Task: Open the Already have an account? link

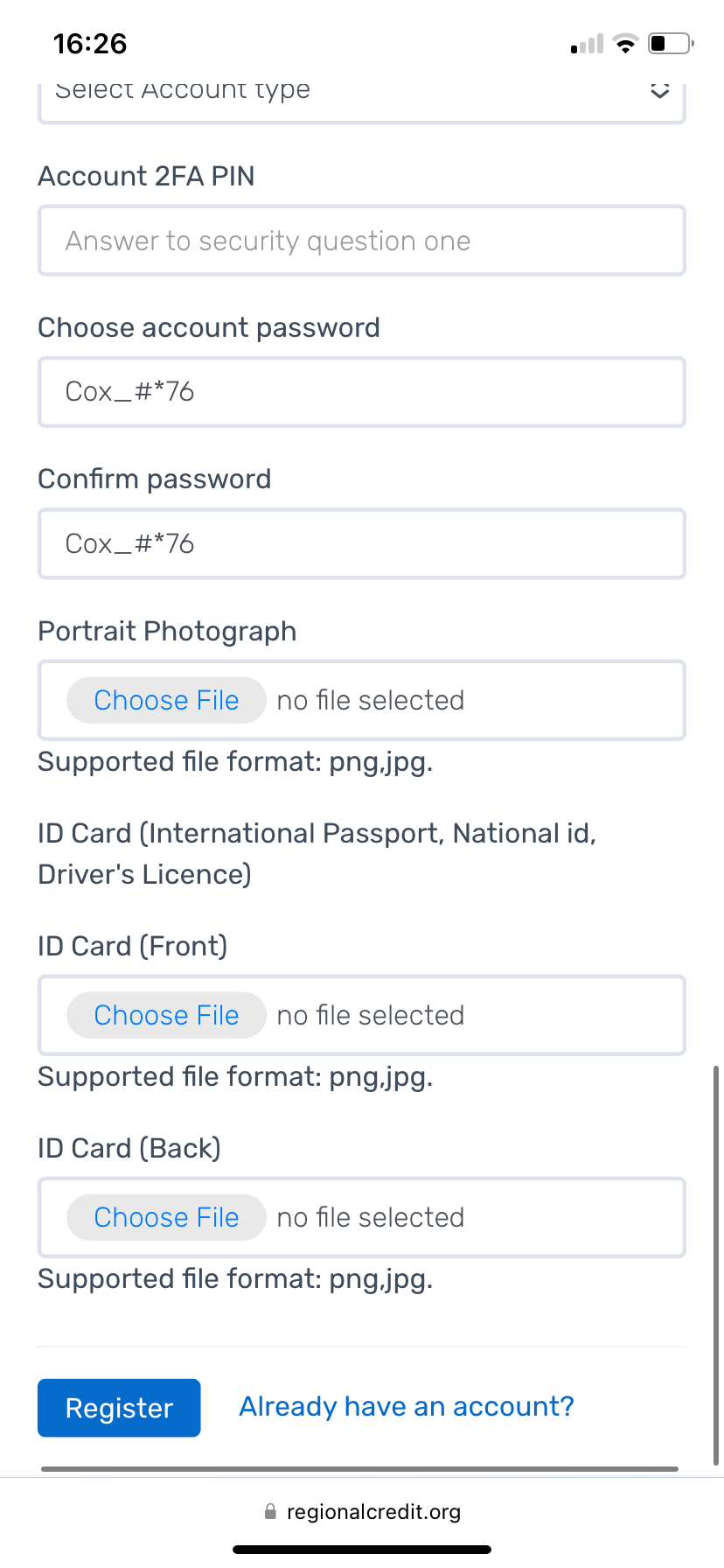Action: (x=407, y=1406)
